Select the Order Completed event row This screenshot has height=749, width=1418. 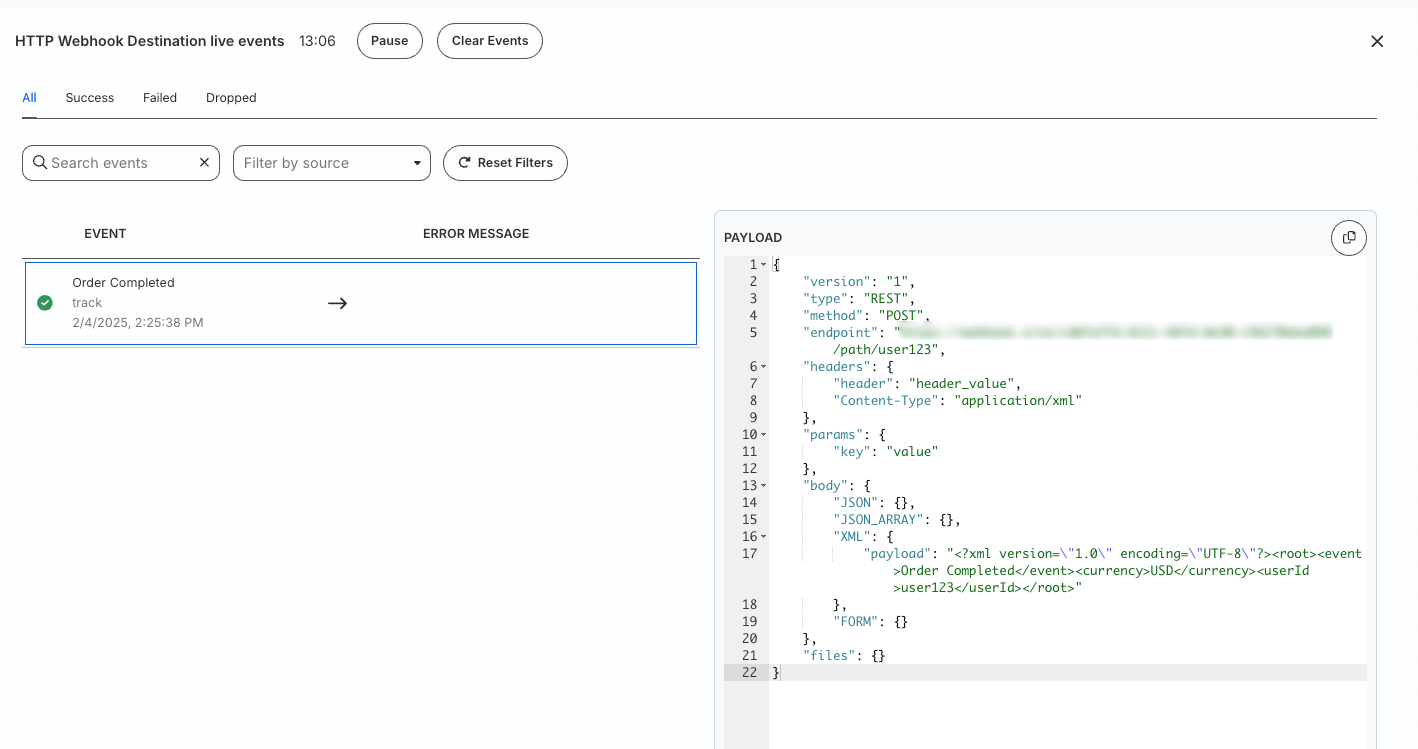[x=361, y=303]
